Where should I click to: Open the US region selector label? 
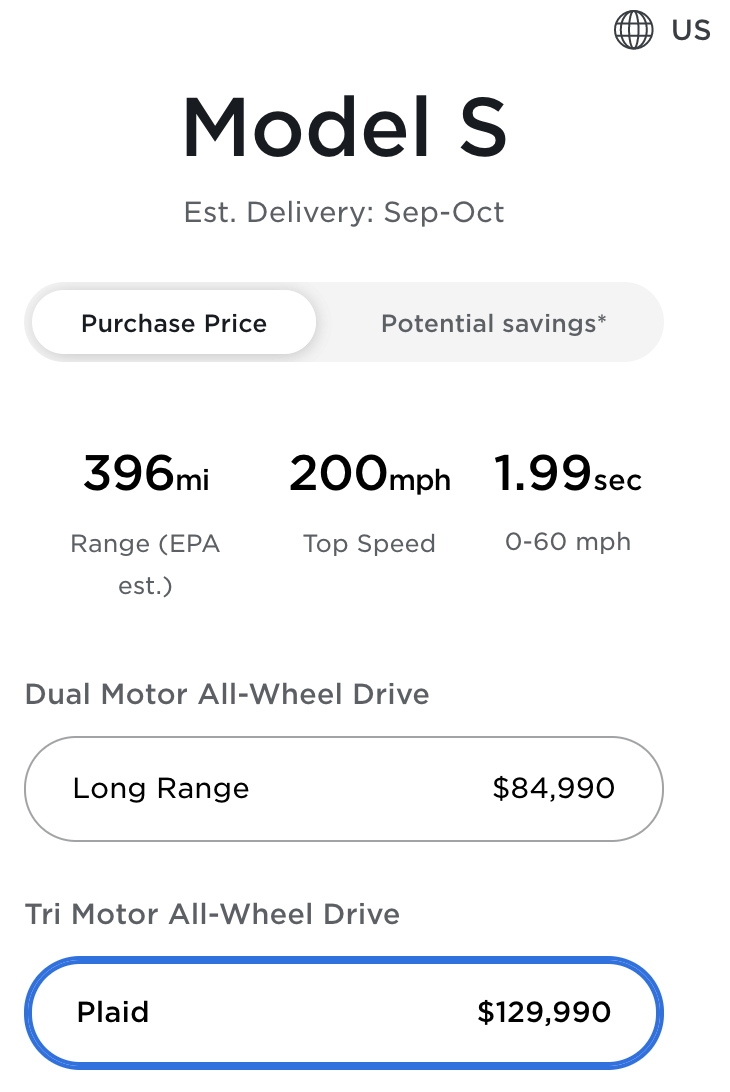pyautogui.click(x=691, y=30)
